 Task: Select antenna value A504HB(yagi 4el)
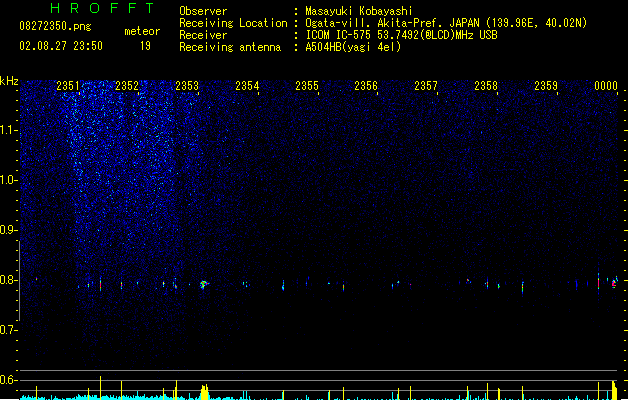click(353, 47)
